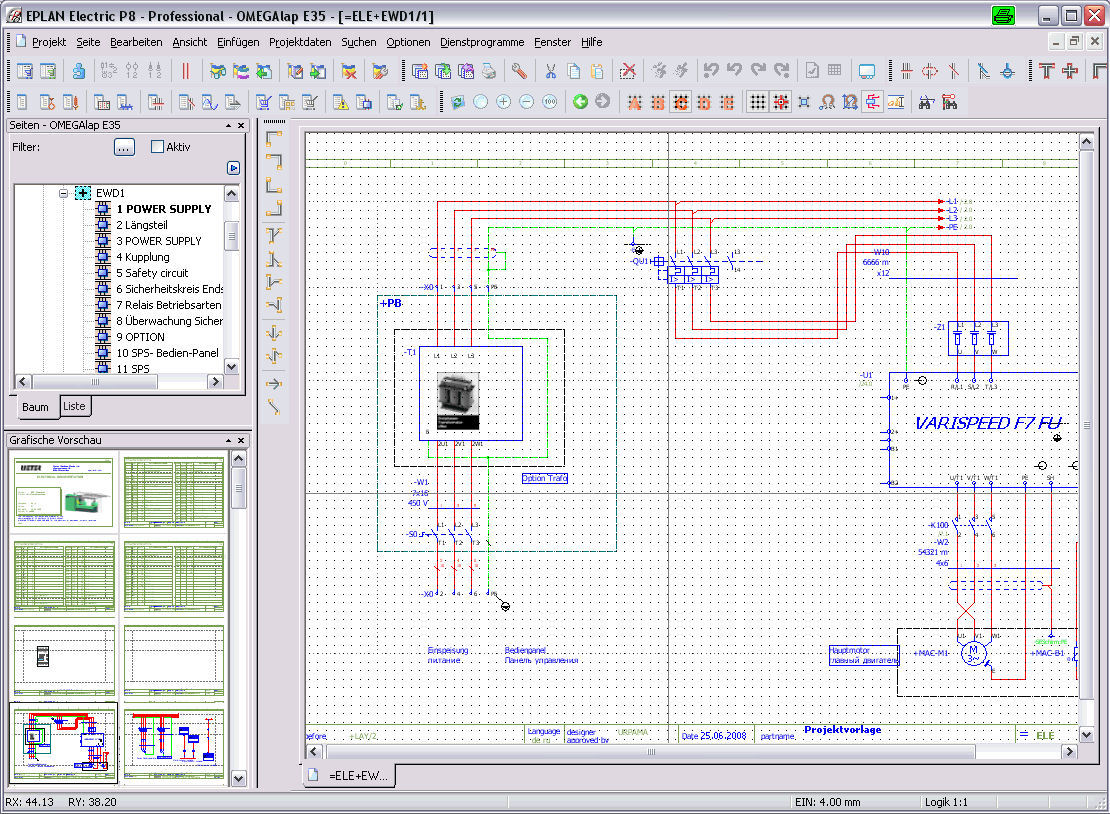This screenshot has width=1110, height=814.
Task: Click the omega symbol snap icon
Action: point(827,103)
